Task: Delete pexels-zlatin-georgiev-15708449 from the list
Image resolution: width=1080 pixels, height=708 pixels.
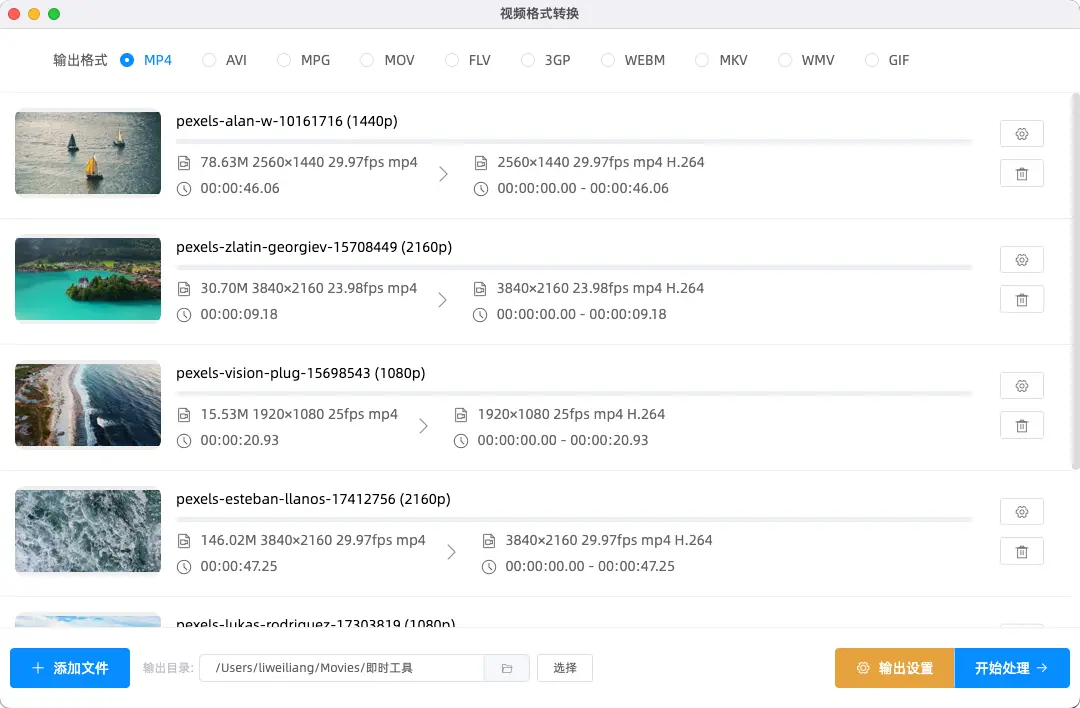Action: coord(1021,300)
